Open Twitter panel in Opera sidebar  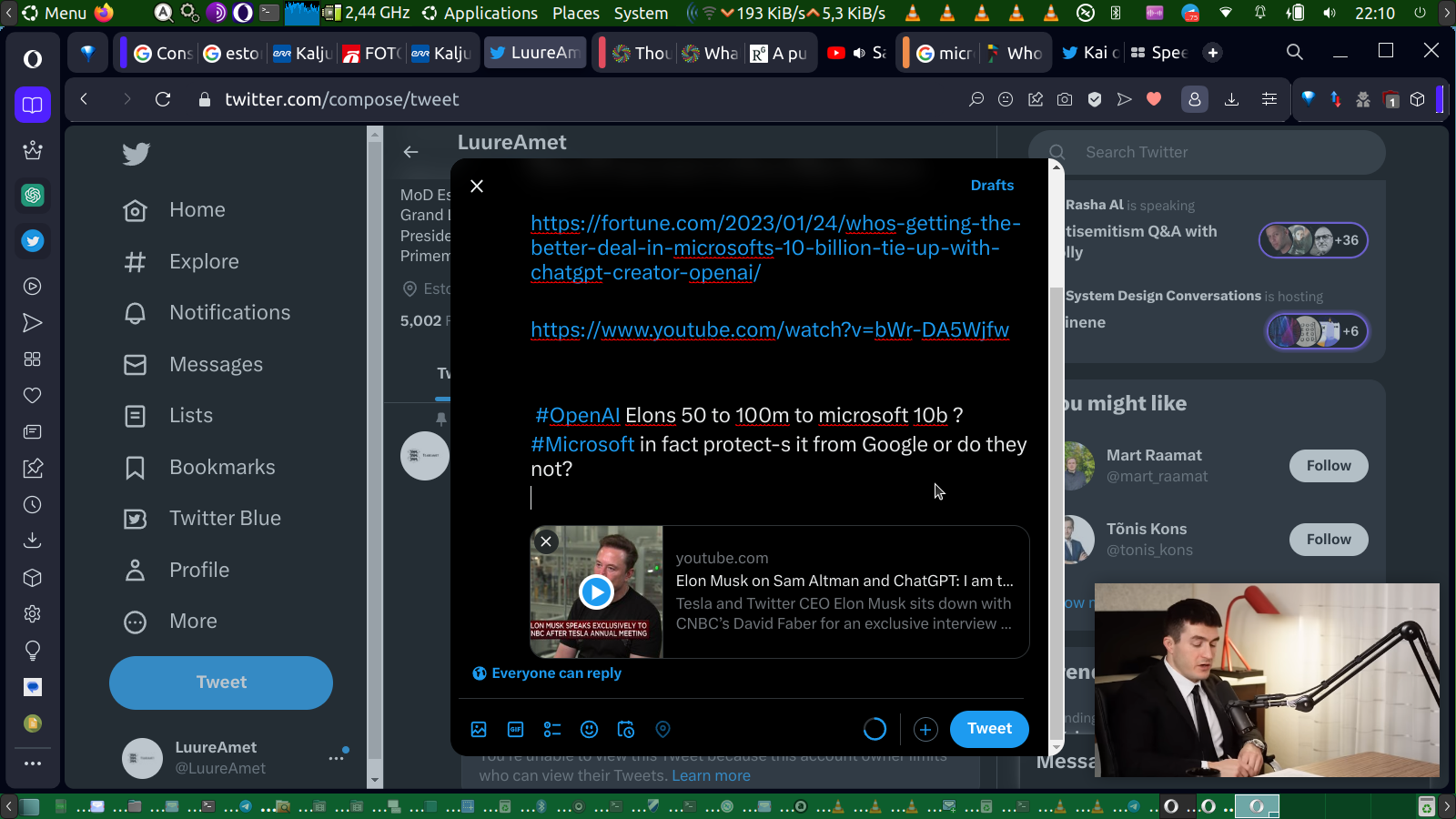coord(33,241)
